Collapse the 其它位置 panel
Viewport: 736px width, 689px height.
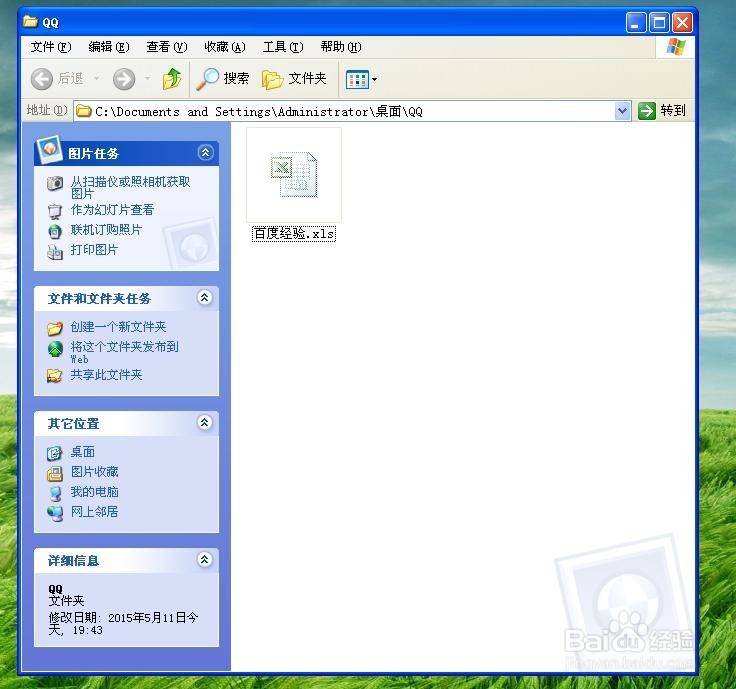(205, 423)
